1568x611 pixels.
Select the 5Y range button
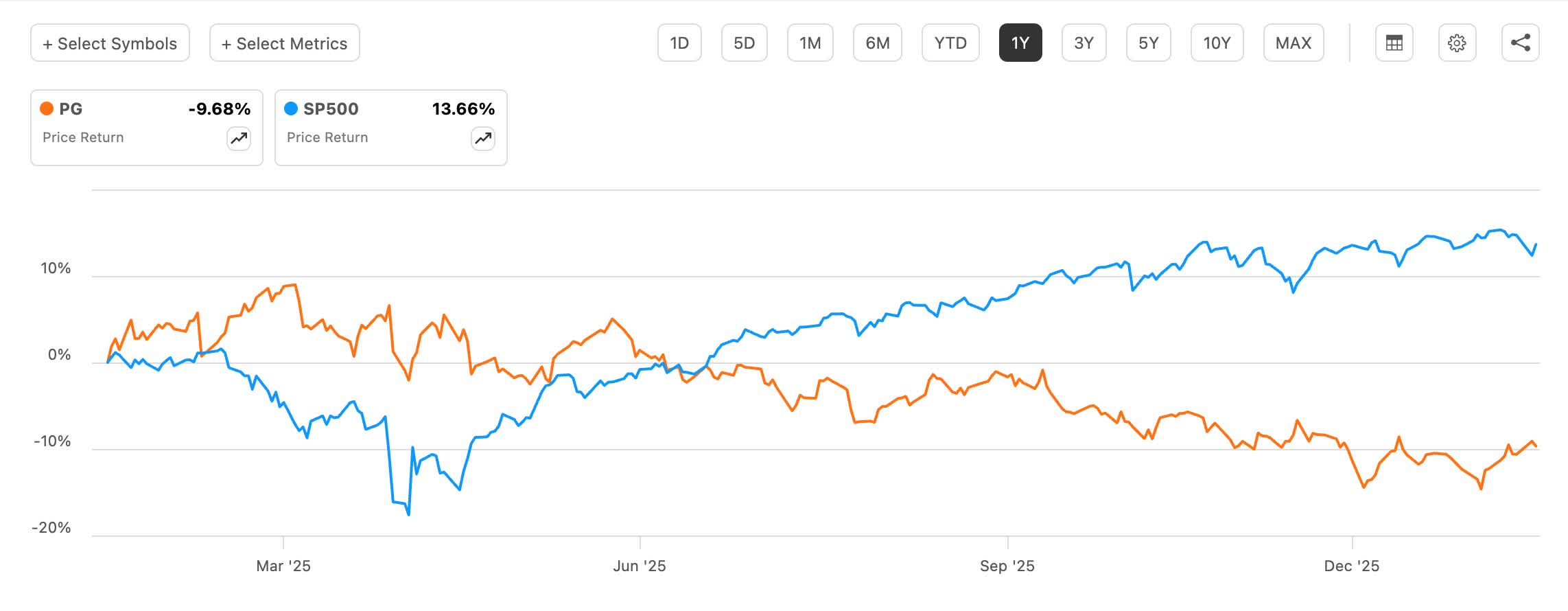(x=1148, y=43)
